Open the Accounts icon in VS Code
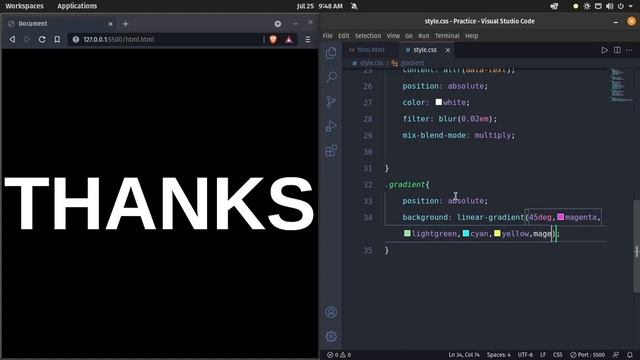Screen dimensions: 640x360 [331, 312]
